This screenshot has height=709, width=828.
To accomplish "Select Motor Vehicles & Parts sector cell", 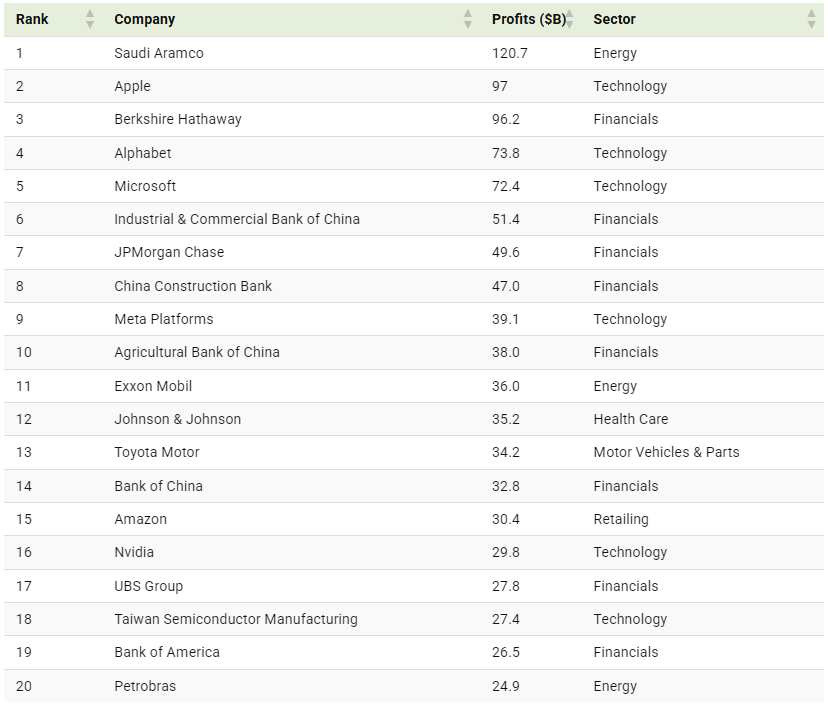I will (x=666, y=452).
